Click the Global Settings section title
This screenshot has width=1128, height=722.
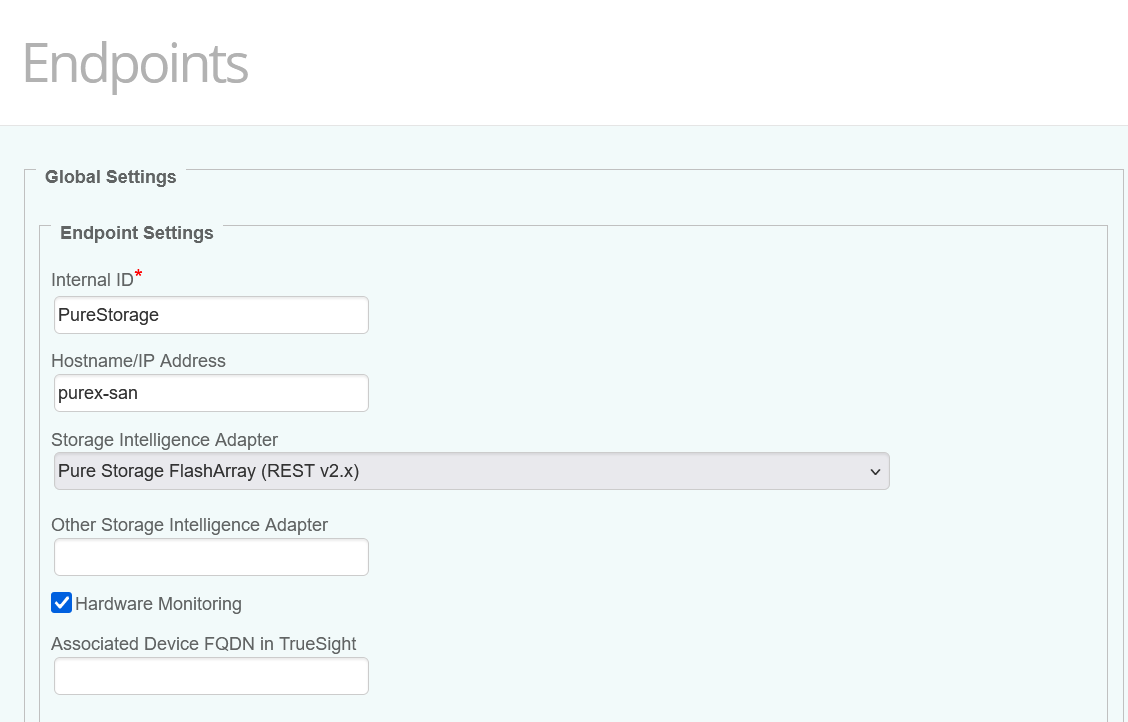tap(110, 177)
